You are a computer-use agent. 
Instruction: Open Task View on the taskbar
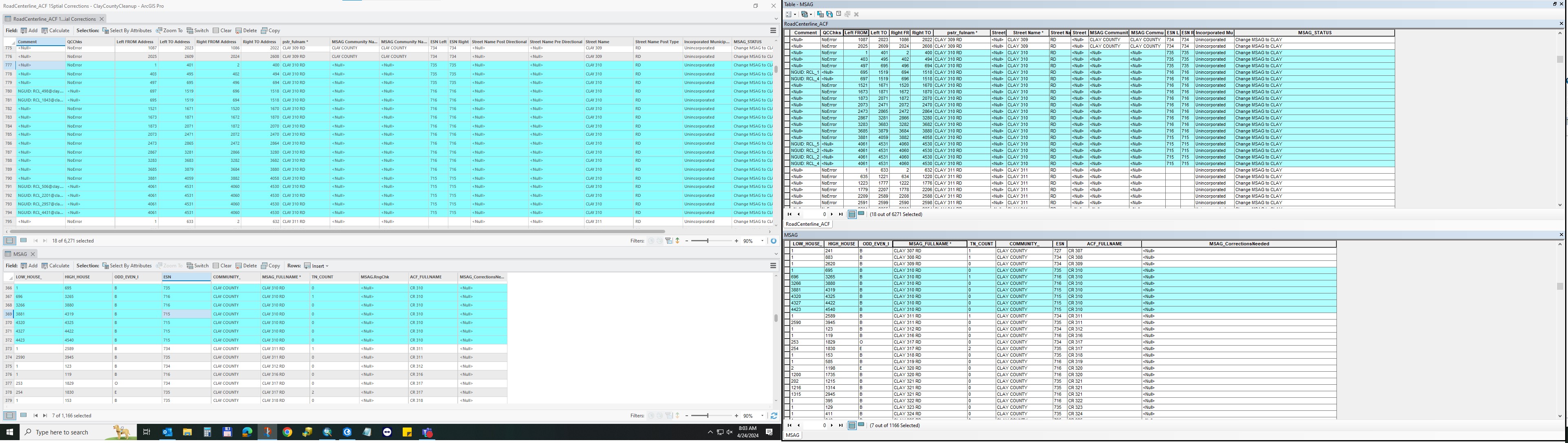coord(146,432)
